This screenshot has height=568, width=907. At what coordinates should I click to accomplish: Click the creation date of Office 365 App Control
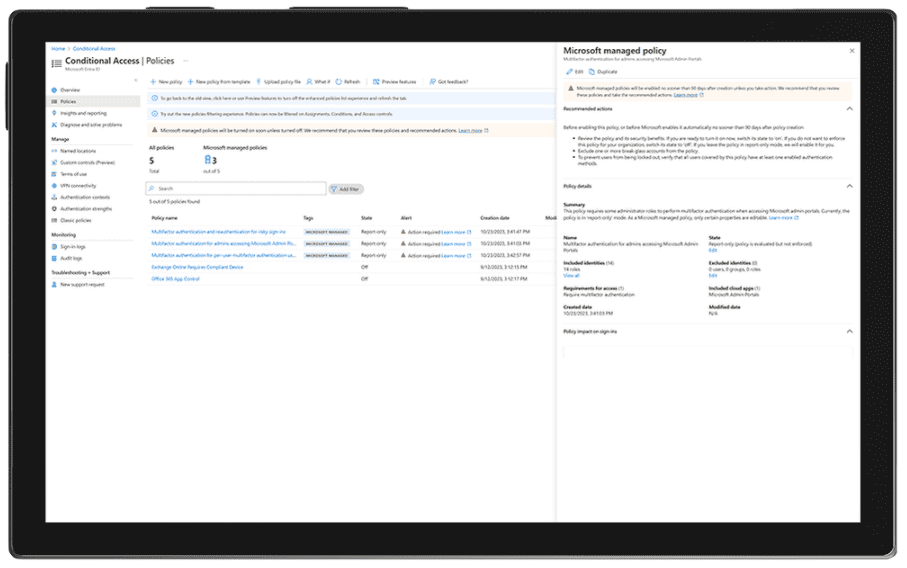tap(504, 279)
